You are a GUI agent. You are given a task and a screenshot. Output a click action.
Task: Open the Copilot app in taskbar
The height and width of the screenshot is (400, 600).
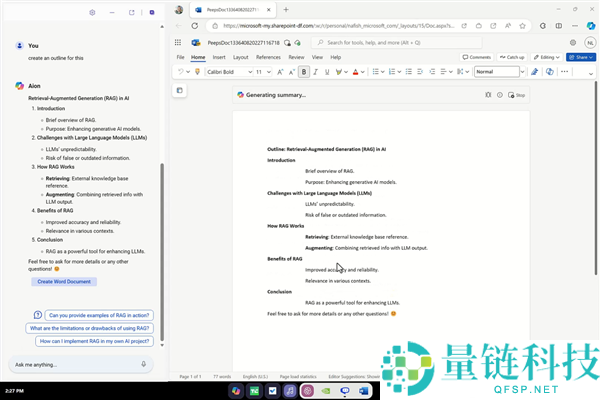coord(236,391)
